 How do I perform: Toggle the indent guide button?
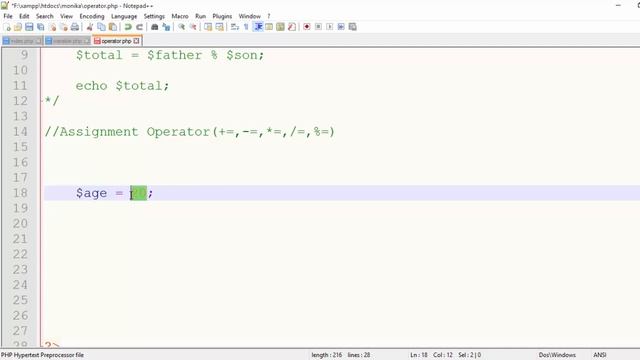click(x=258, y=27)
